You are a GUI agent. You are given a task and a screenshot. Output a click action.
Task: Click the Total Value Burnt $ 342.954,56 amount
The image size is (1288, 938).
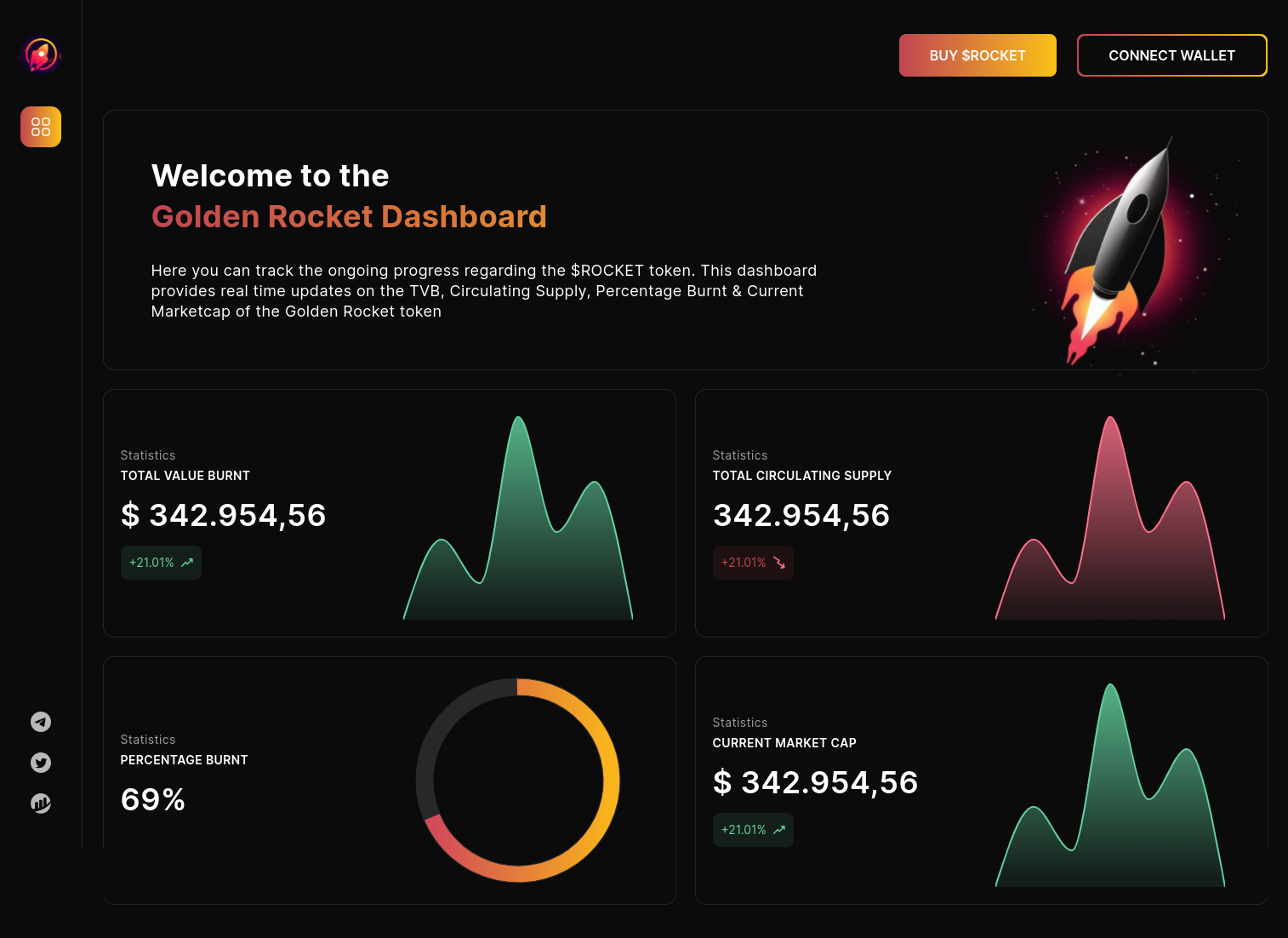(224, 515)
